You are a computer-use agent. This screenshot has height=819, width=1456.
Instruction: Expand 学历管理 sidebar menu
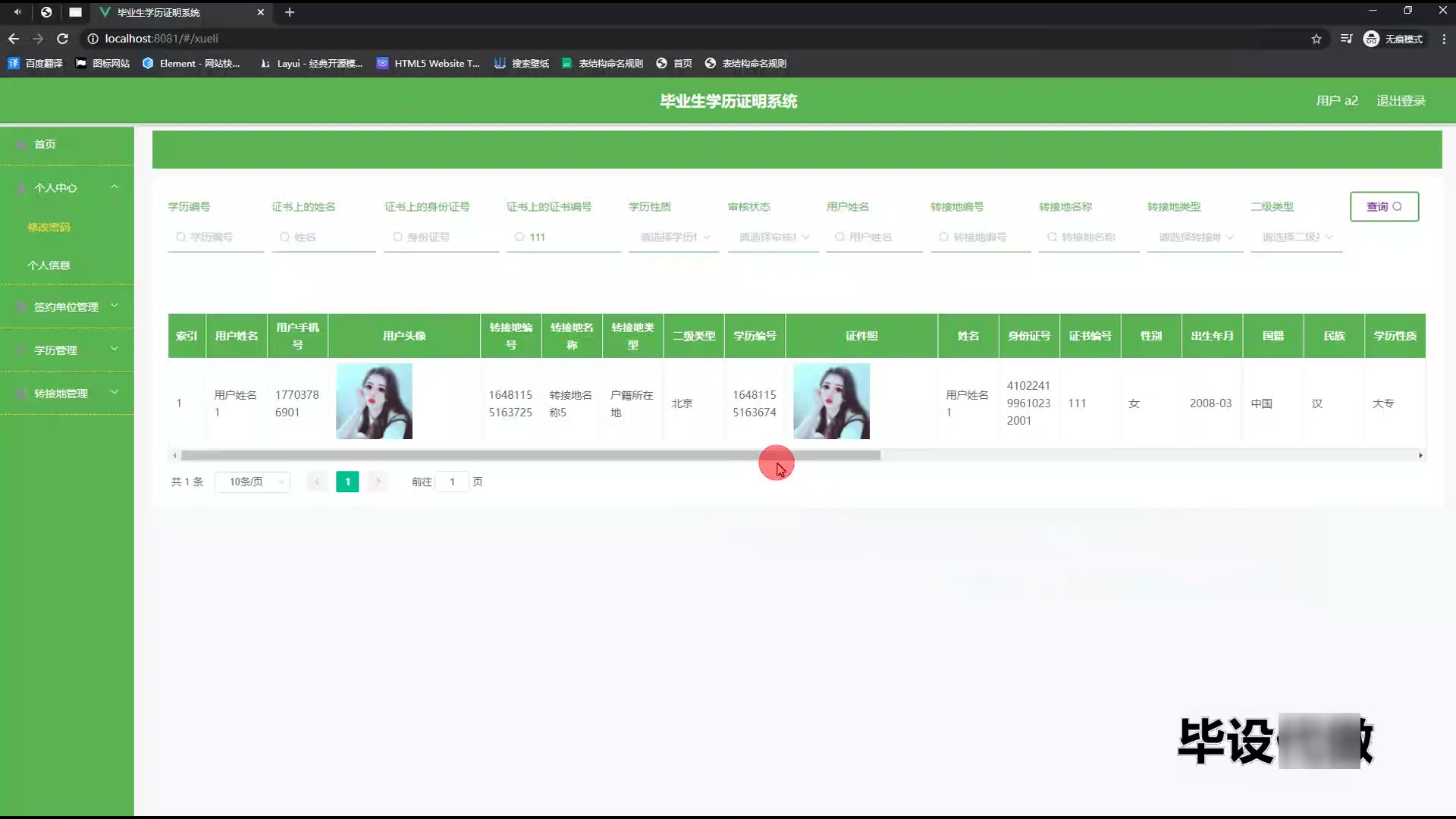point(67,350)
